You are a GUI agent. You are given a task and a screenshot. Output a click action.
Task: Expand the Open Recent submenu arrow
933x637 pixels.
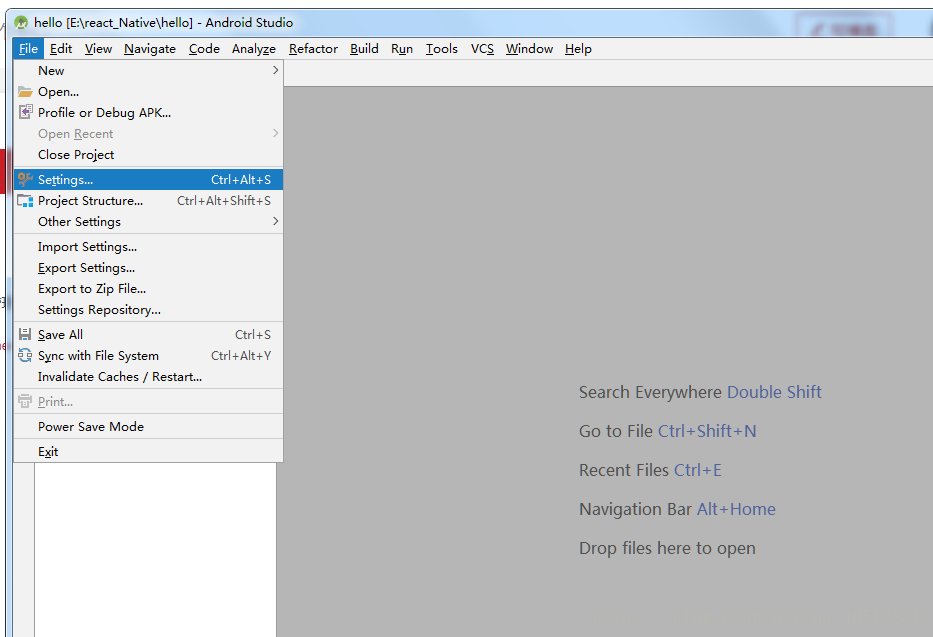pos(275,133)
